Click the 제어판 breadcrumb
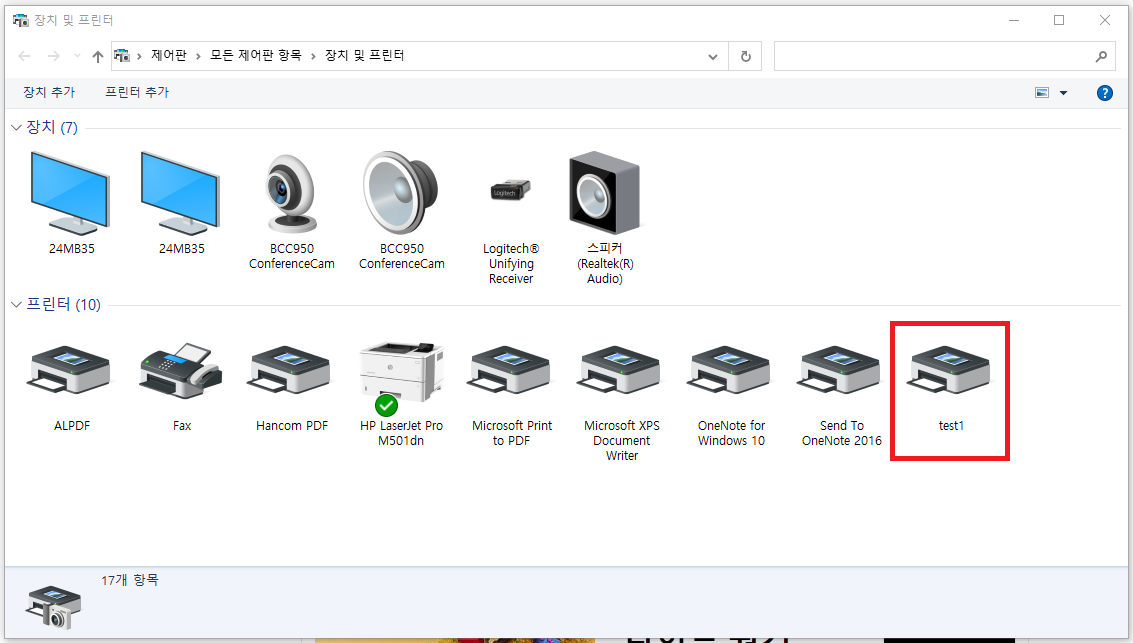This screenshot has height=643, width=1133. click(x=168, y=56)
